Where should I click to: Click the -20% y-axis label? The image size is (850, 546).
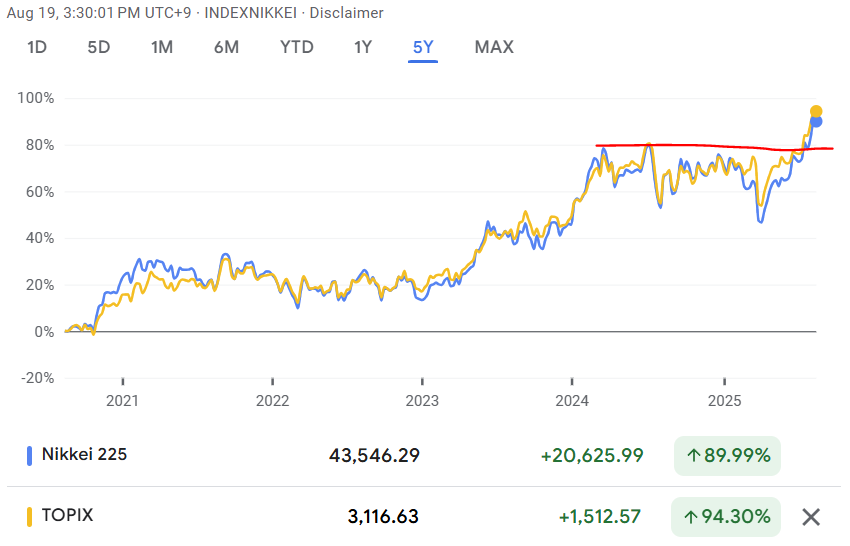pos(37,378)
